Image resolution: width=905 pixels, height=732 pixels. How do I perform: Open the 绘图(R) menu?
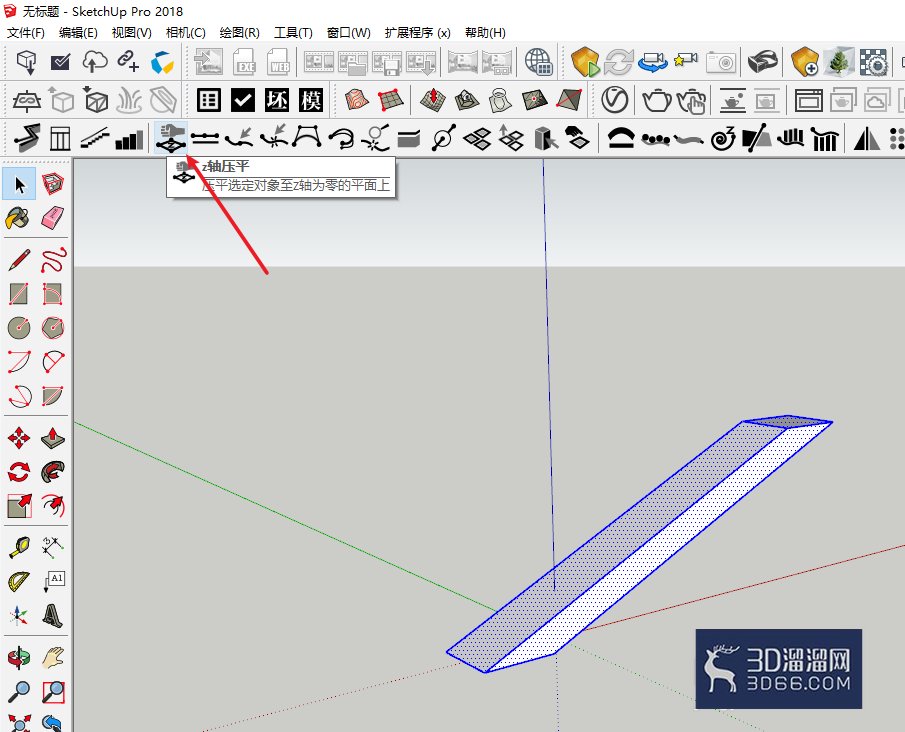coord(240,33)
